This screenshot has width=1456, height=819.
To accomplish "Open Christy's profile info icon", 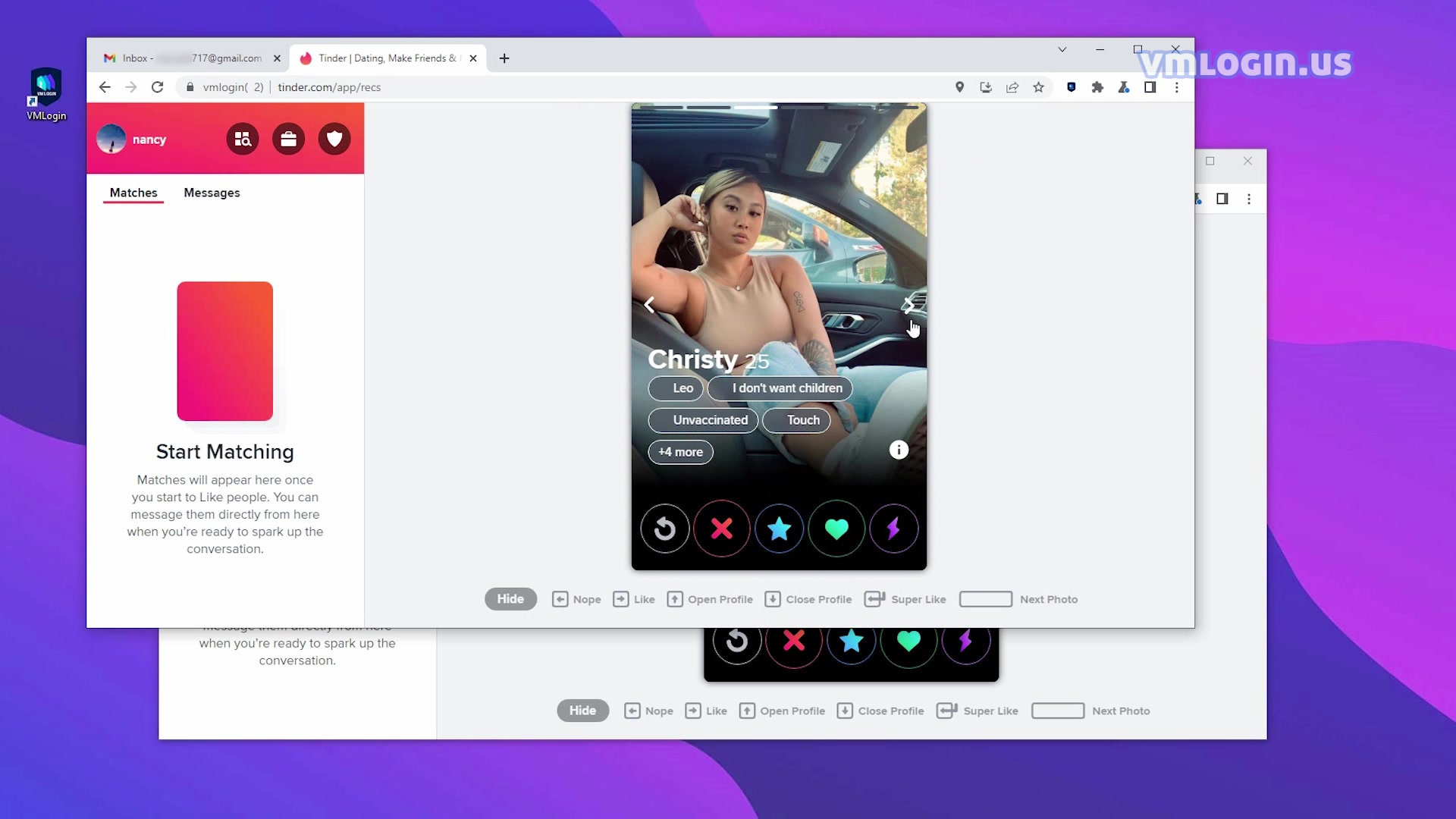I will coord(899,450).
